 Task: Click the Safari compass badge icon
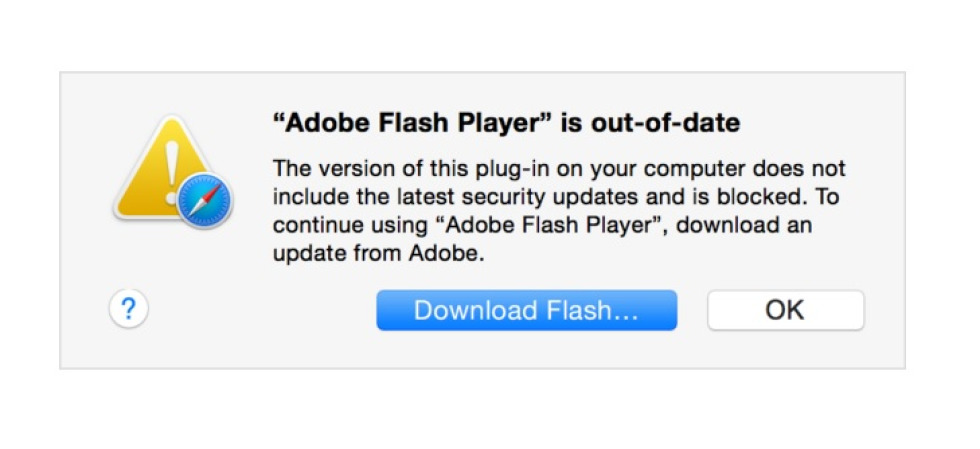[206, 201]
